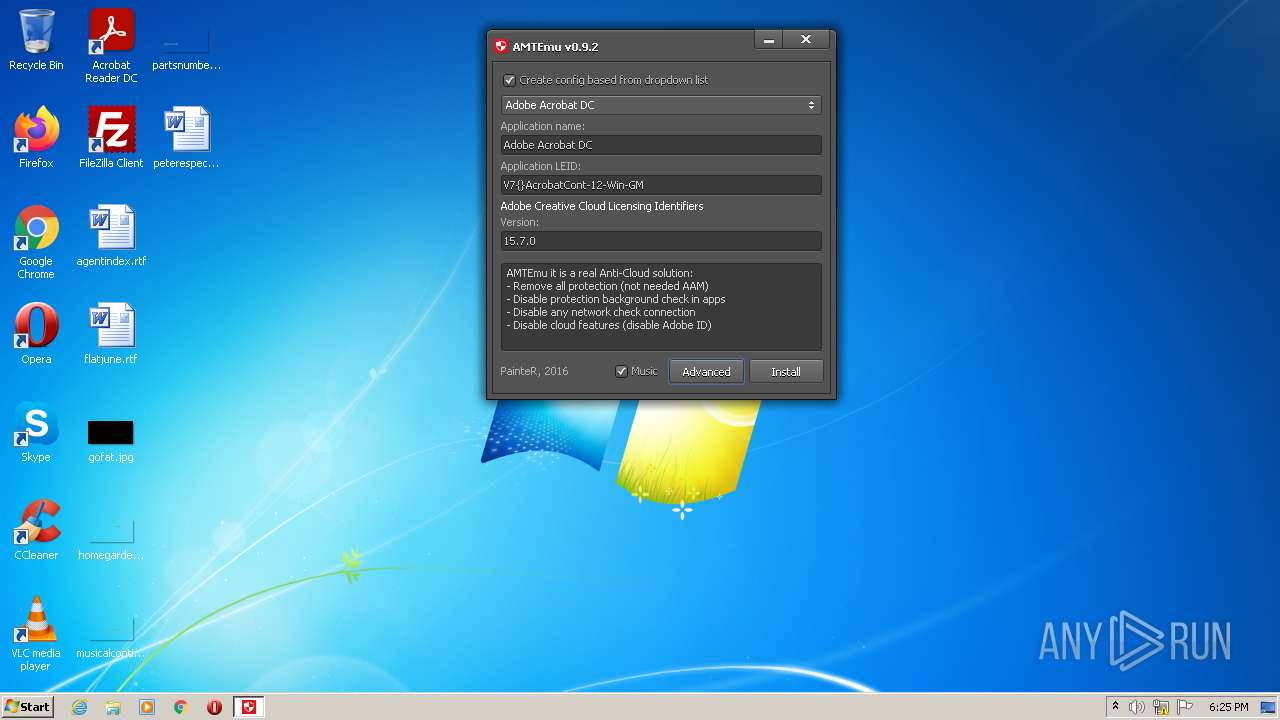Open Windows Explorer folder from taskbar
1280x720 pixels.
113,707
